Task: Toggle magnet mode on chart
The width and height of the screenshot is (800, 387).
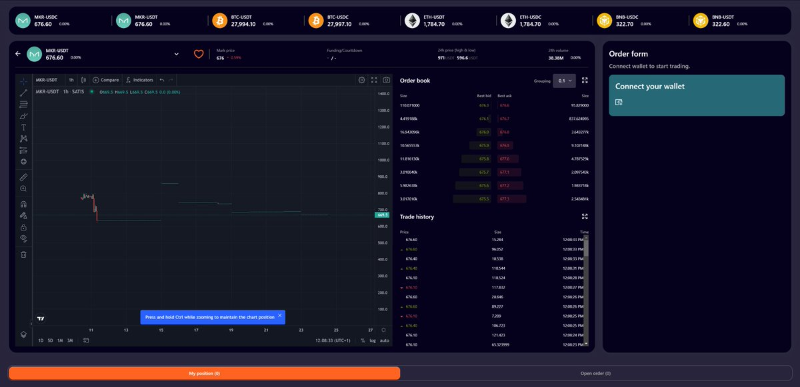Action: coord(23,204)
